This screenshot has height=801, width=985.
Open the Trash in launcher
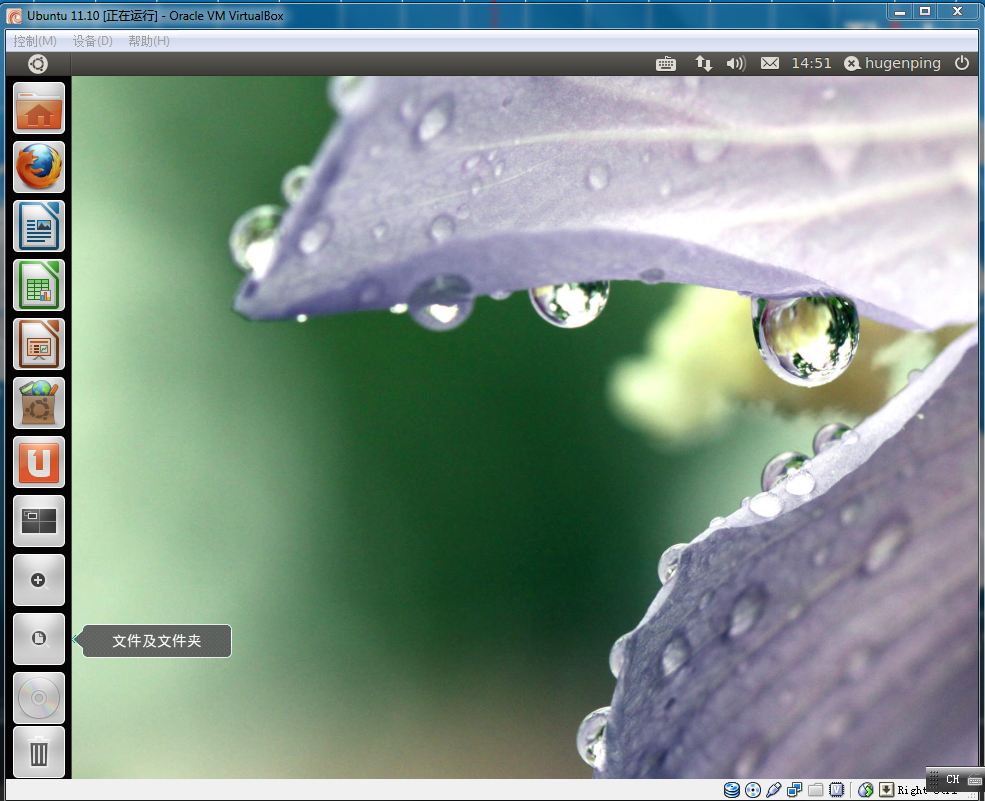[x=39, y=753]
